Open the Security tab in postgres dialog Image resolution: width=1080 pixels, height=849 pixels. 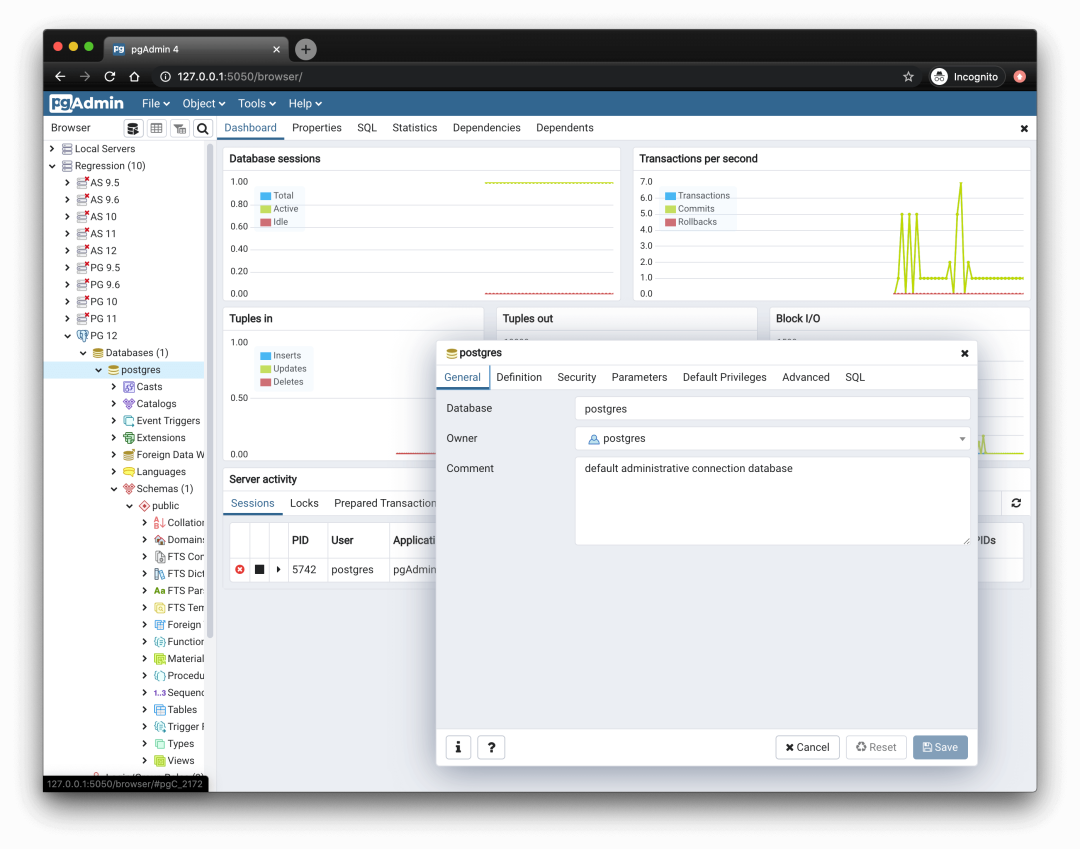pos(577,377)
